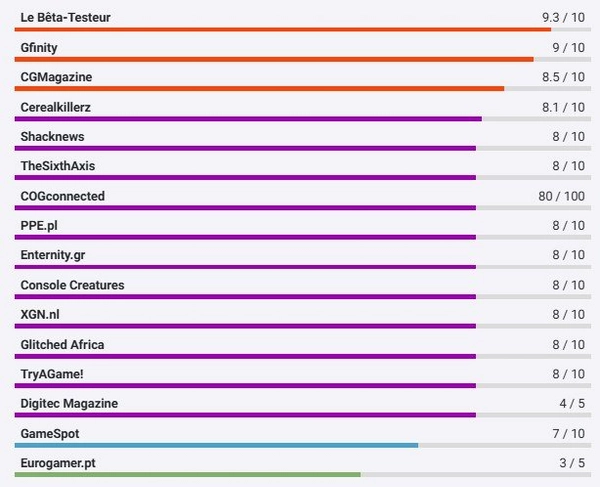Click the green Eurogamer.pt score bar
The image size is (600, 487).
188,474
